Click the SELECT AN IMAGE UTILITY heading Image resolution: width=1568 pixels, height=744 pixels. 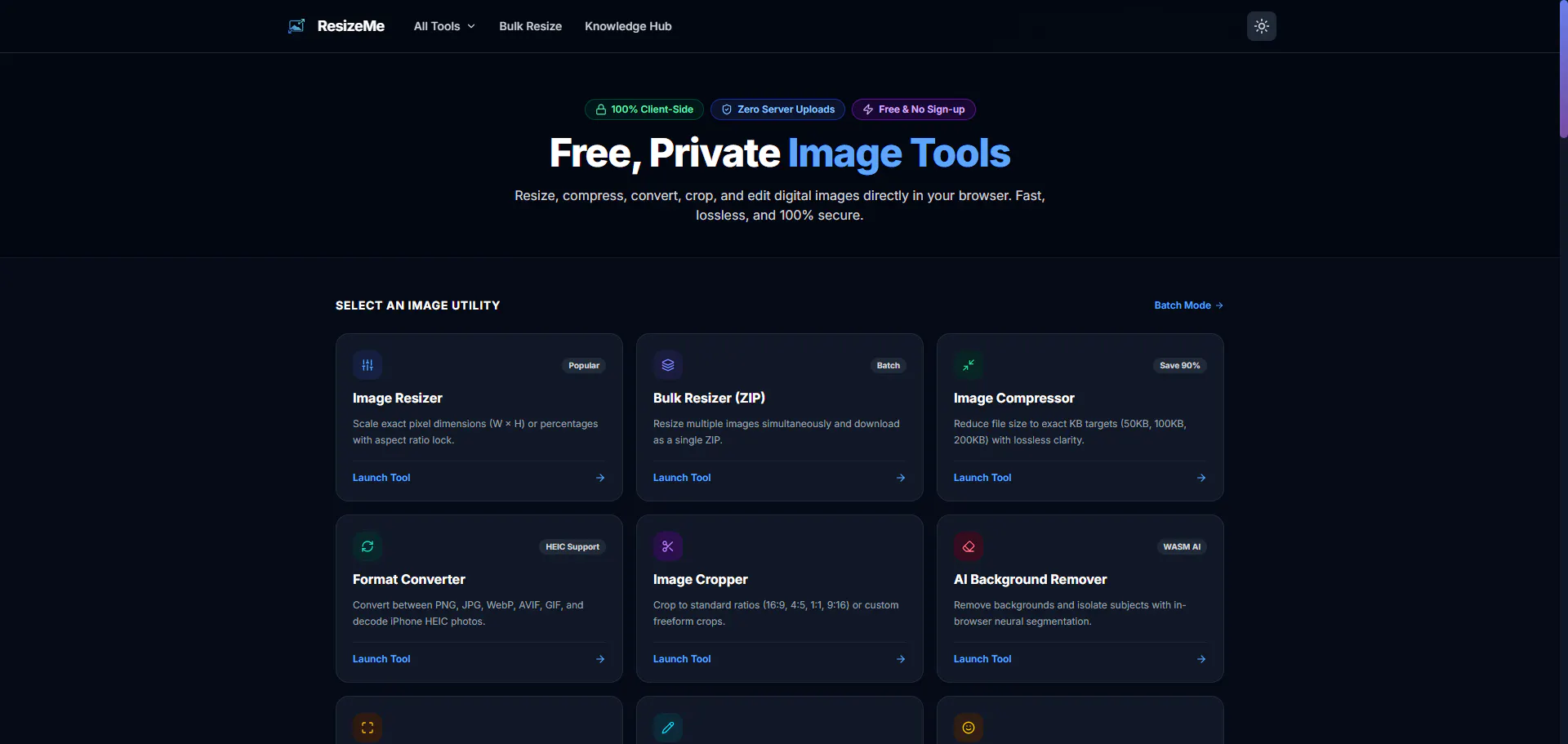[x=417, y=305]
